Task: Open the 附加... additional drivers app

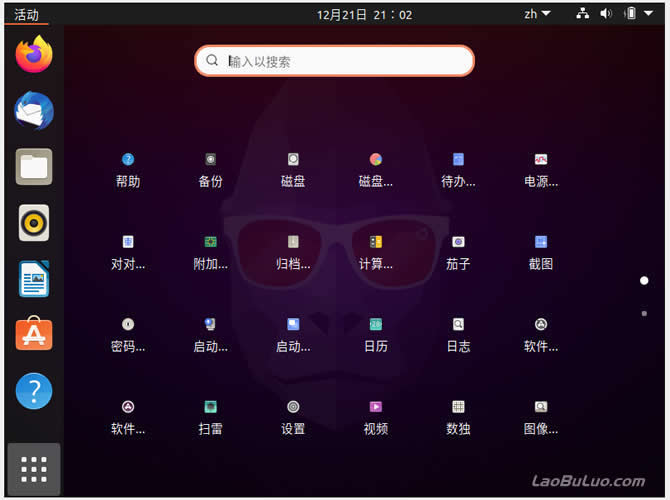Action: pos(210,253)
